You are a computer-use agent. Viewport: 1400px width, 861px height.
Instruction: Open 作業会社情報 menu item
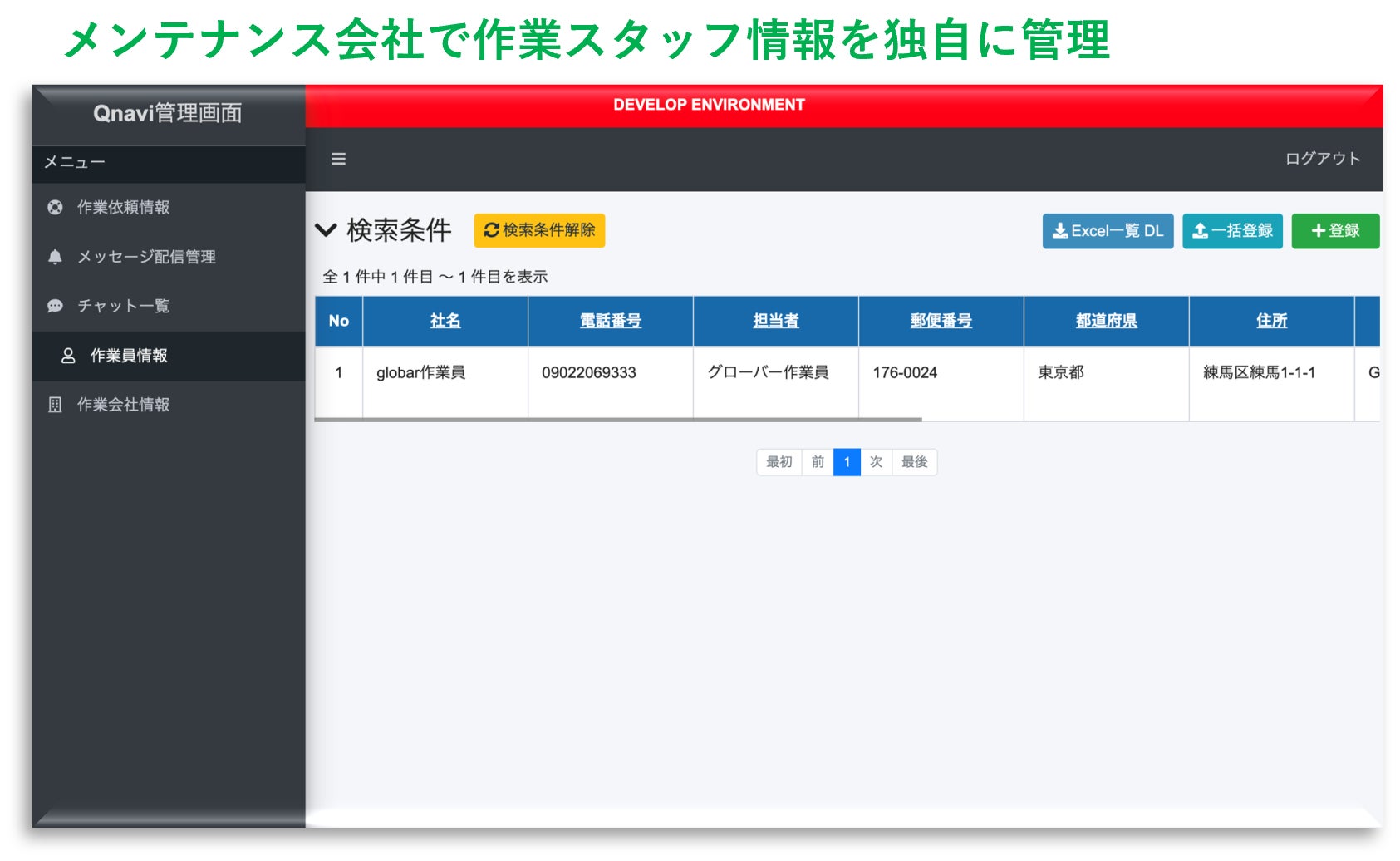click(x=169, y=405)
